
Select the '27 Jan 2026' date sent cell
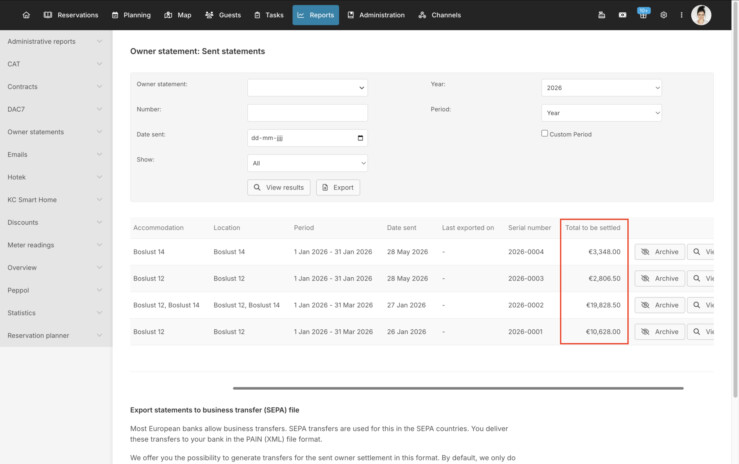(406, 305)
